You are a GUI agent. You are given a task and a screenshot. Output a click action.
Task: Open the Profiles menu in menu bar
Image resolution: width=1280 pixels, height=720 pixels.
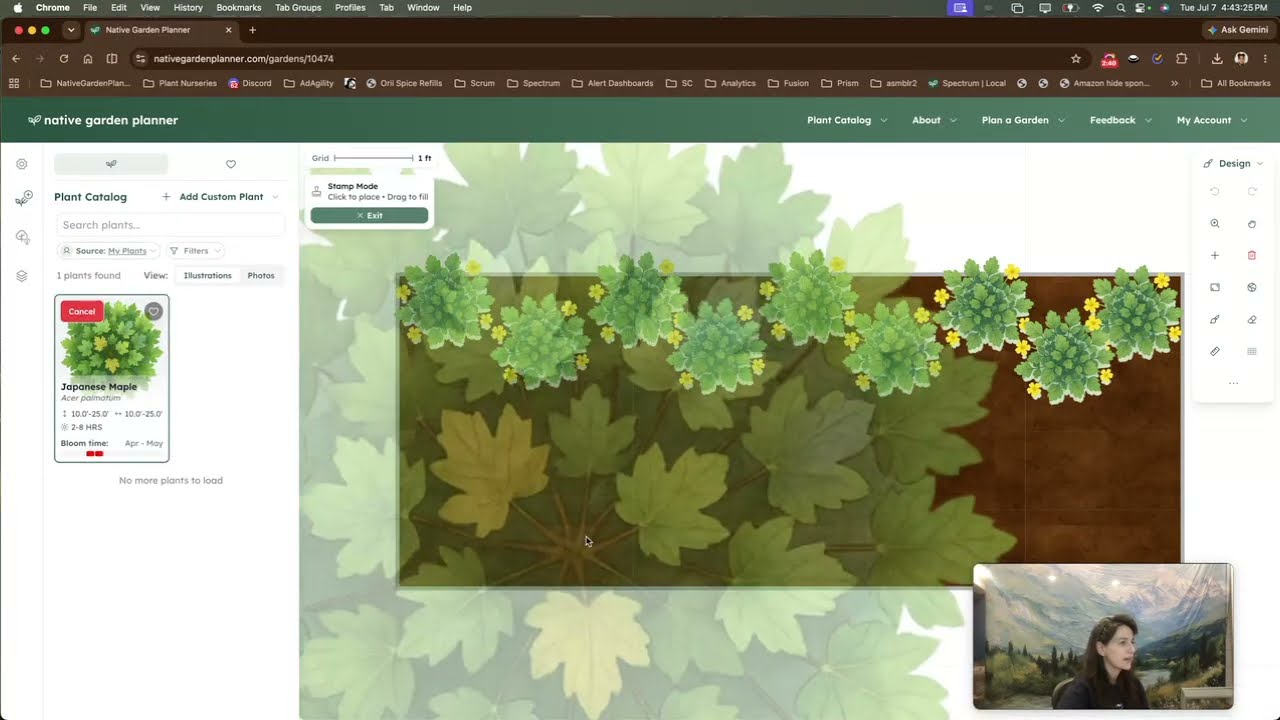coord(350,7)
